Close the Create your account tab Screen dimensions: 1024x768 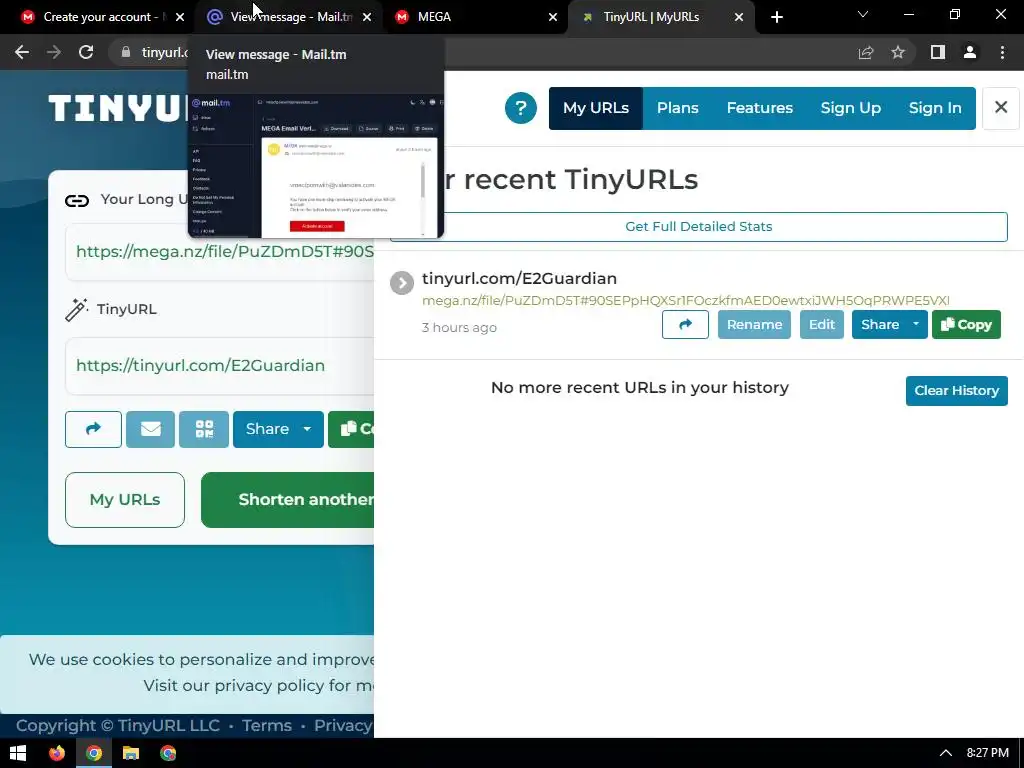180,17
